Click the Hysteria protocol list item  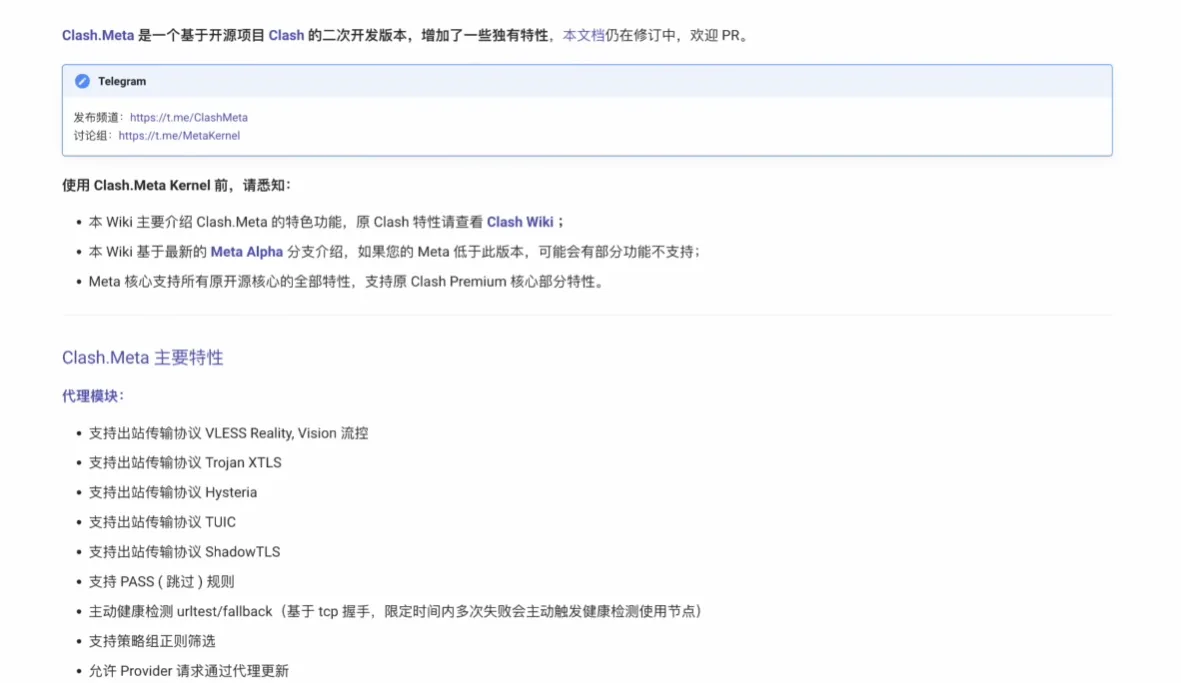click(172, 492)
